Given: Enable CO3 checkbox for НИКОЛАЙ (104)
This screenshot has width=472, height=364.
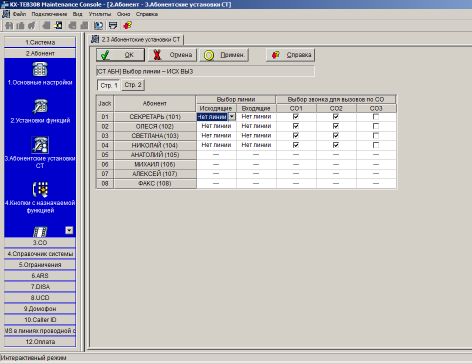Looking at the screenshot, I should (x=376, y=145).
